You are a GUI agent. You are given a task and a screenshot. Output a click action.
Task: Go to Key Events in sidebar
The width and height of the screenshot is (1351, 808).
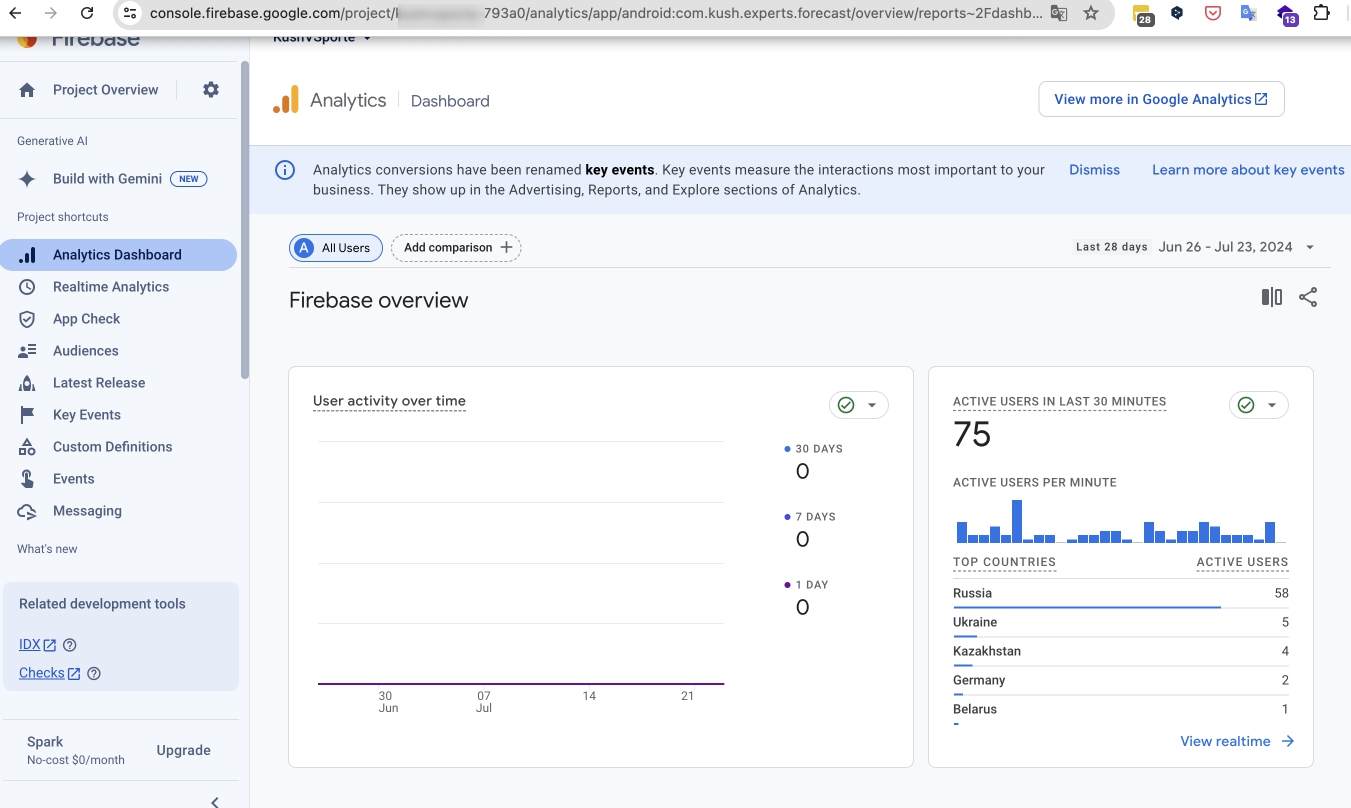click(x=86, y=415)
